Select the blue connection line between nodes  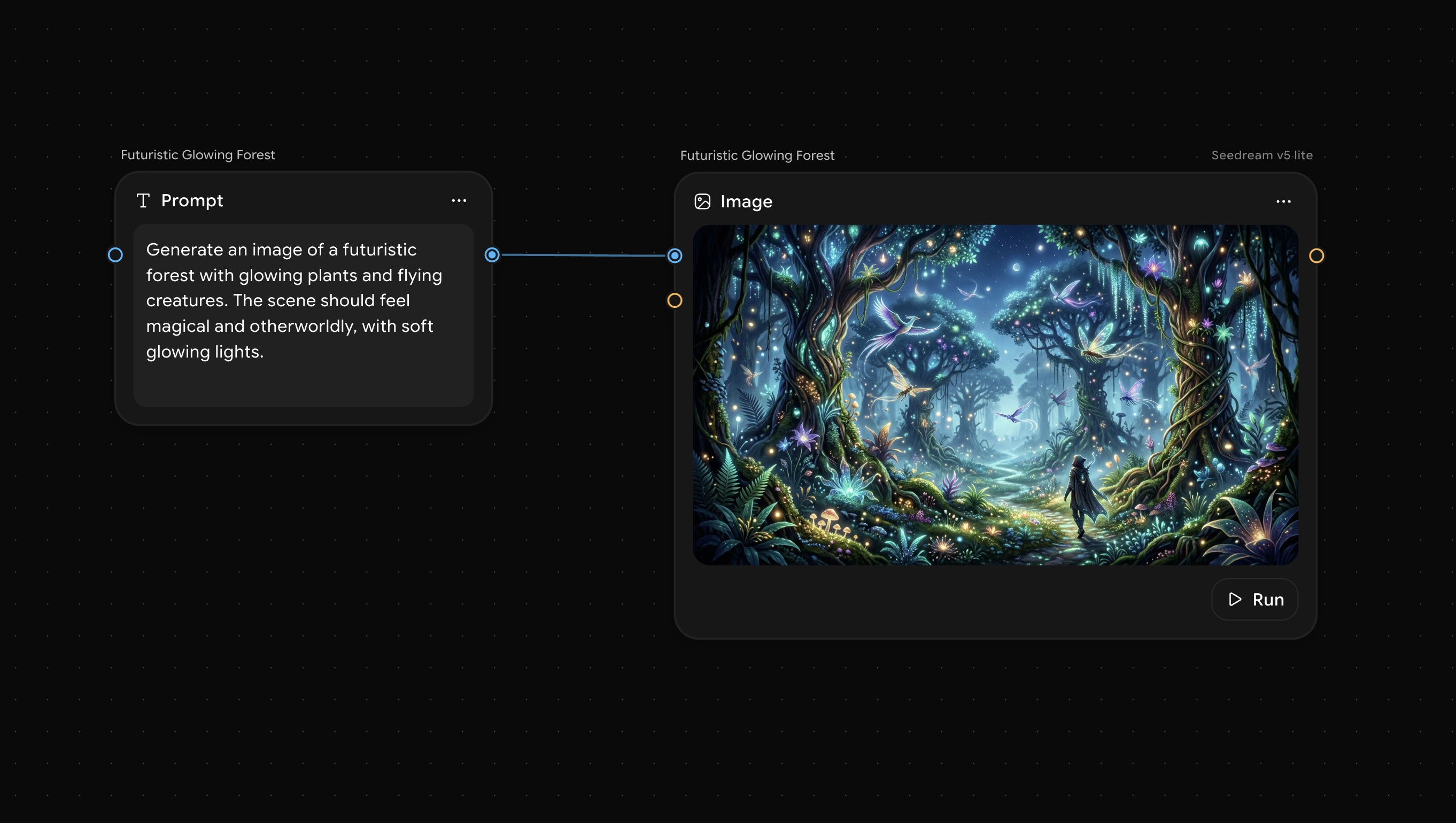pos(582,255)
